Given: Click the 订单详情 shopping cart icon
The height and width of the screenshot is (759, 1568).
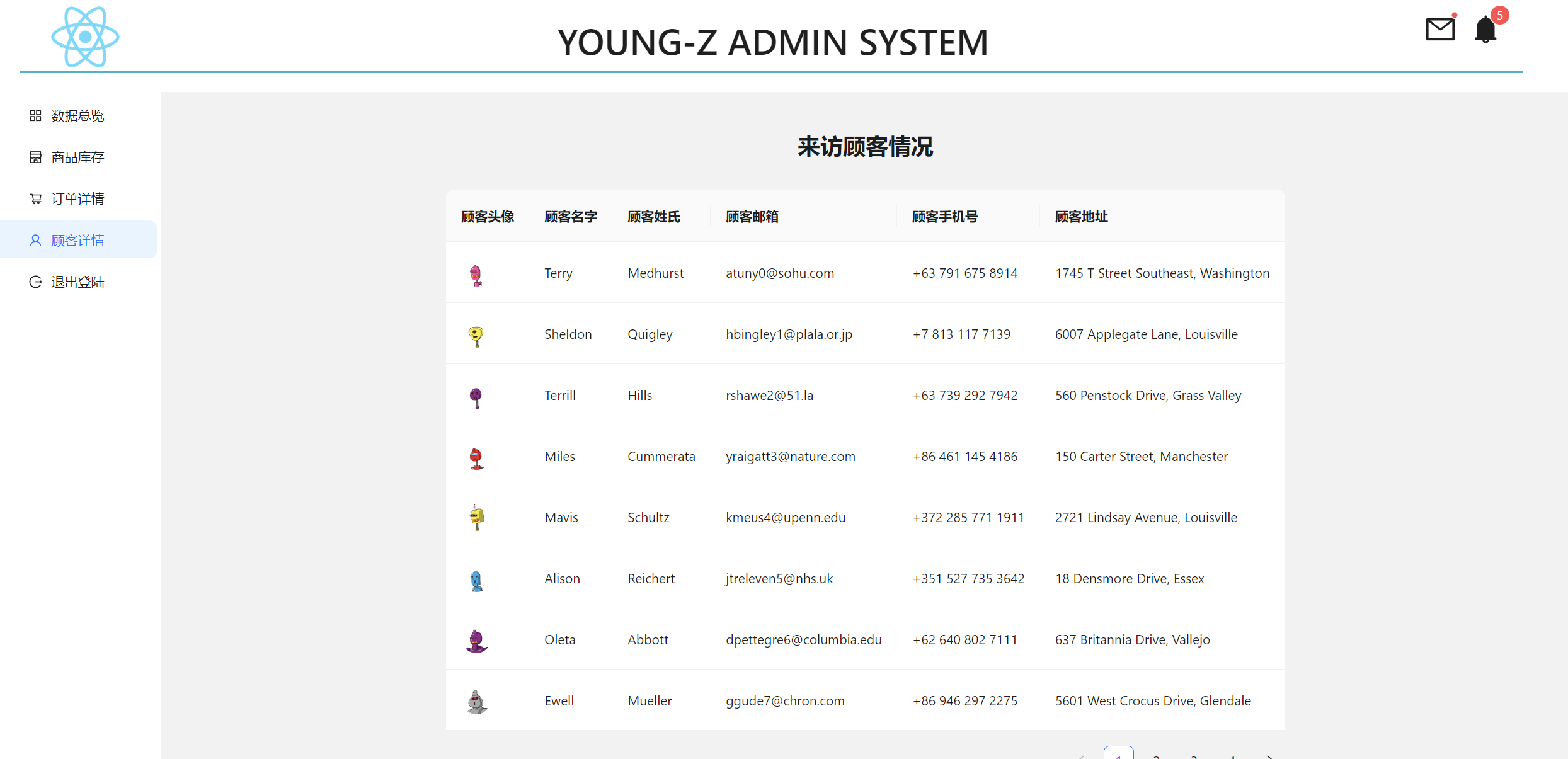Looking at the screenshot, I should click(35, 199).
